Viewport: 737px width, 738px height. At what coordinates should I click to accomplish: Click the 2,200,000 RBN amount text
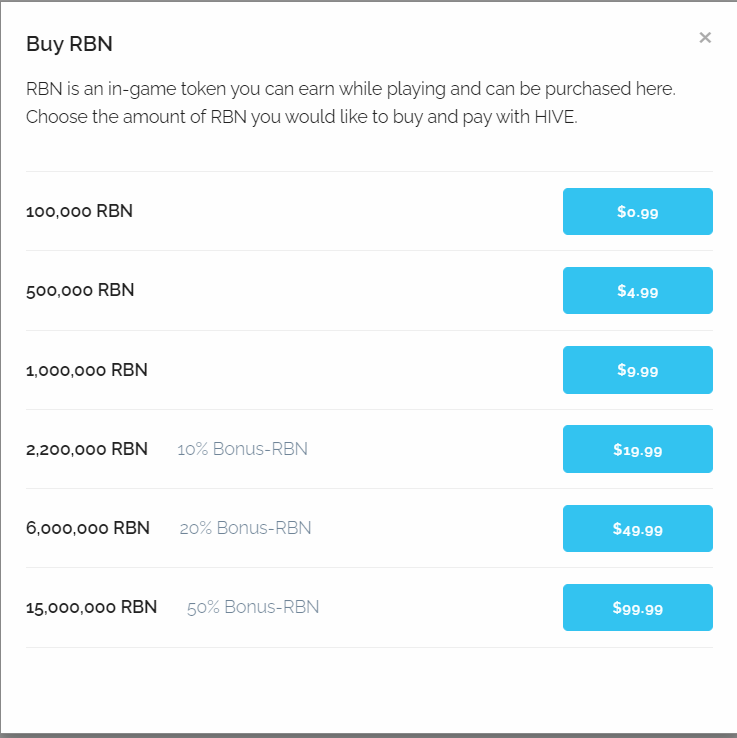[87, 449]
